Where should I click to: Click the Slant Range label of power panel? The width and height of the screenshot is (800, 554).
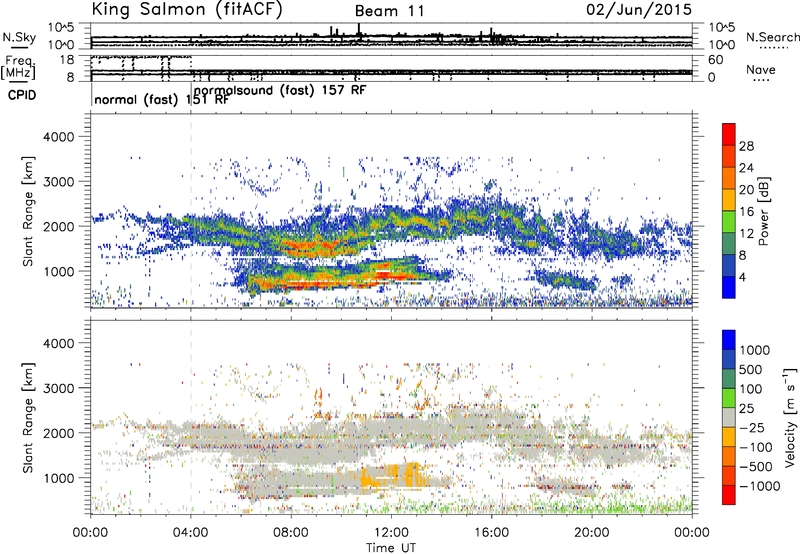[x=28, y=211]
